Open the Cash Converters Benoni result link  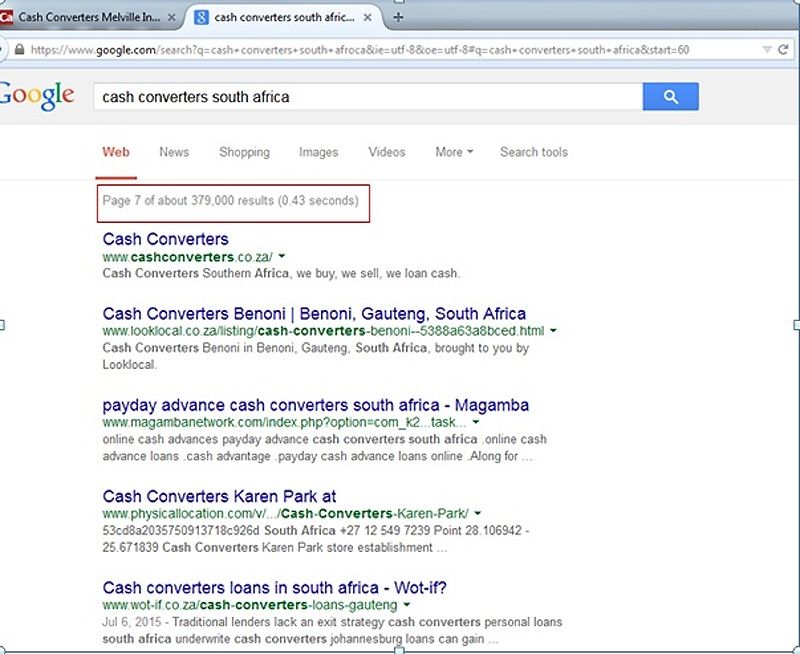(313, 313)
